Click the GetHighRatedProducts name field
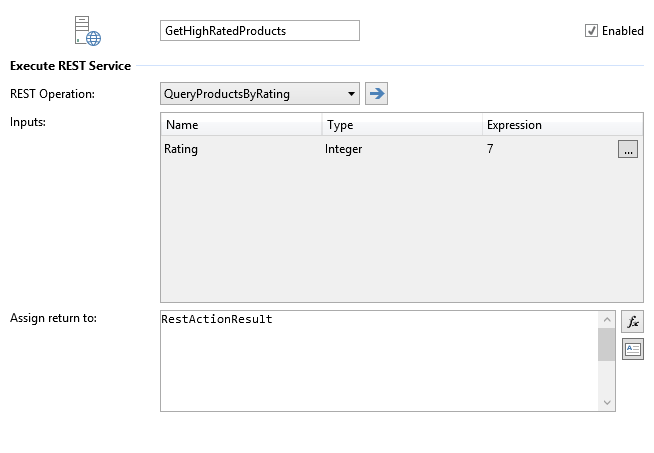Viewport: 654px width, 453px height. [x=259, y=31]
